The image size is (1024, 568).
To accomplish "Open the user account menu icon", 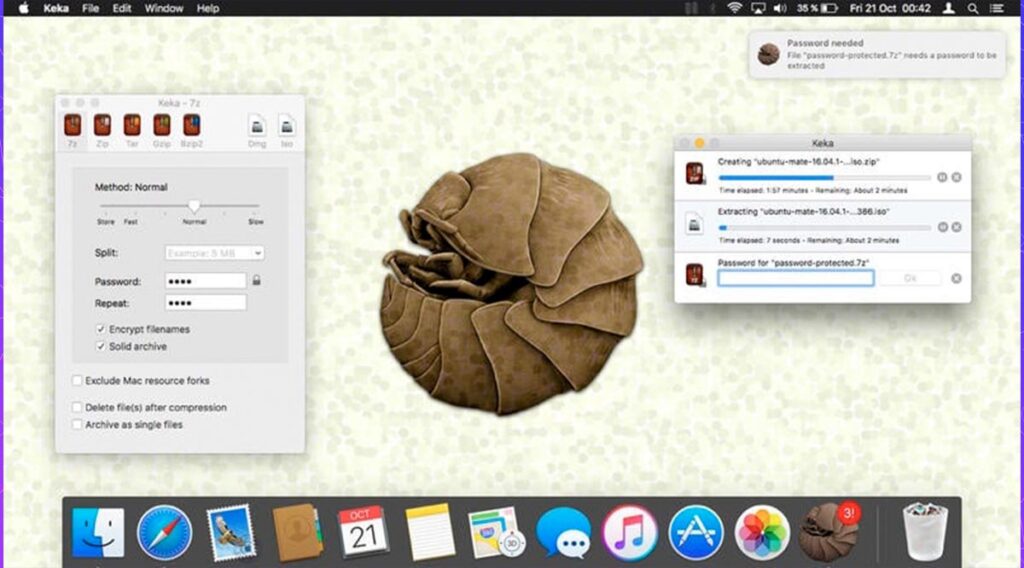I will (x=949, y=8).
